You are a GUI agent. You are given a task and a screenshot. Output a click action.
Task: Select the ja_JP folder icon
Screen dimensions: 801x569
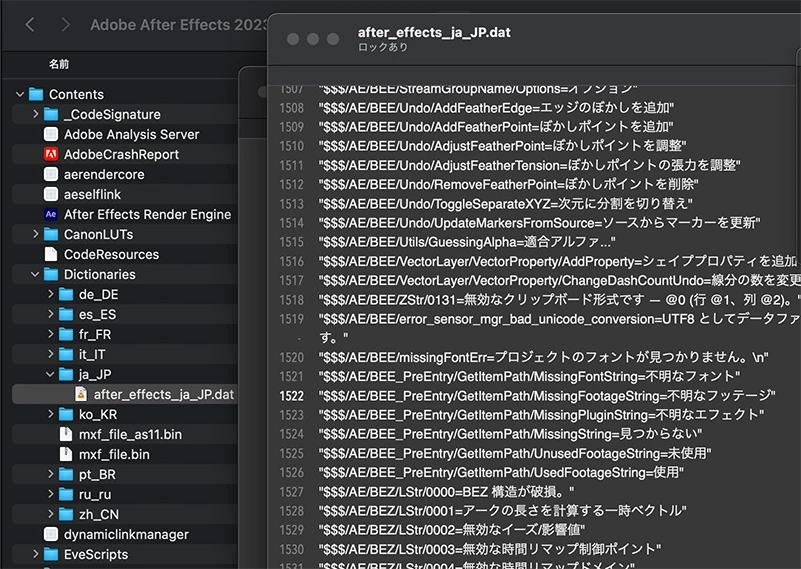tap(66, 374)
